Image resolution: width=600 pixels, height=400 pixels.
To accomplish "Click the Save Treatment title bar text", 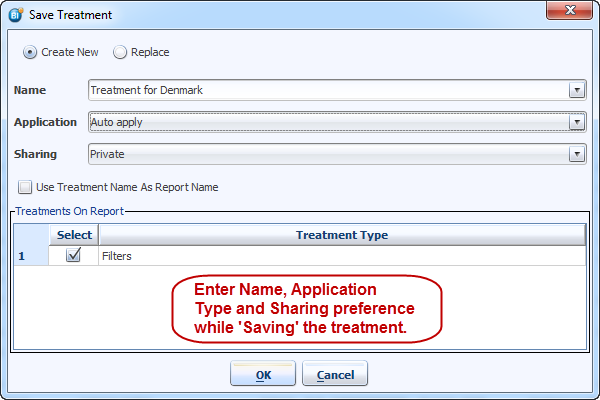I will (70, 15).
